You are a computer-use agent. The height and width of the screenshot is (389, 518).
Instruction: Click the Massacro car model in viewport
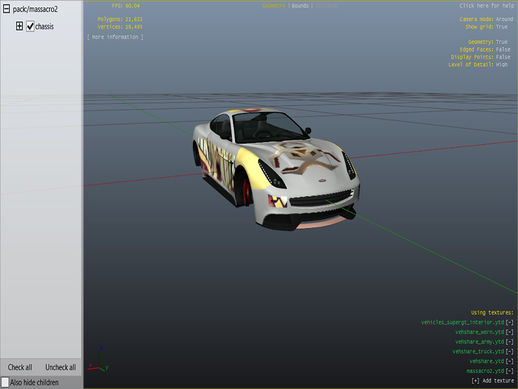point(275,168)
